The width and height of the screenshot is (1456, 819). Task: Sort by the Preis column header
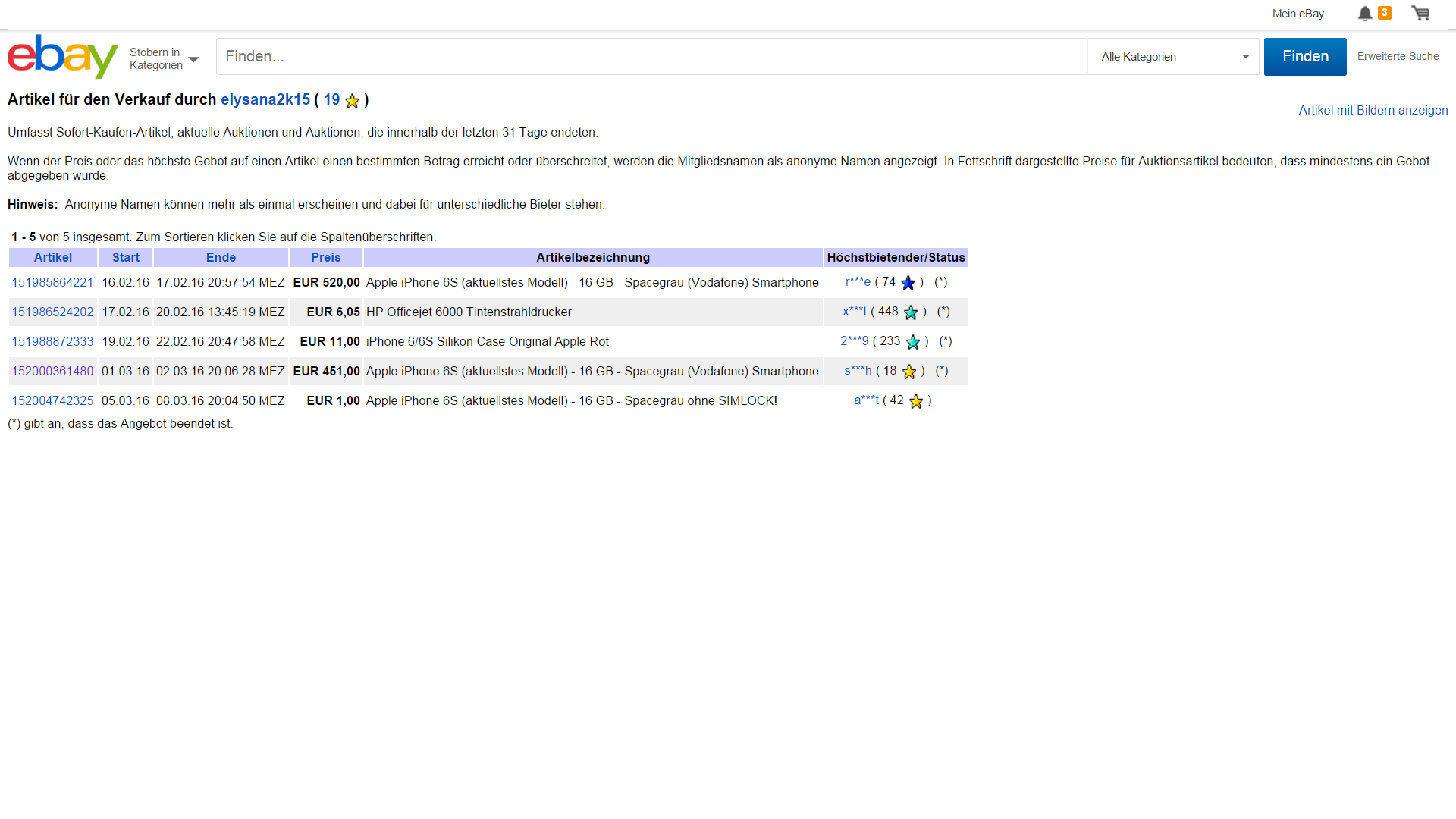(326, 257)
